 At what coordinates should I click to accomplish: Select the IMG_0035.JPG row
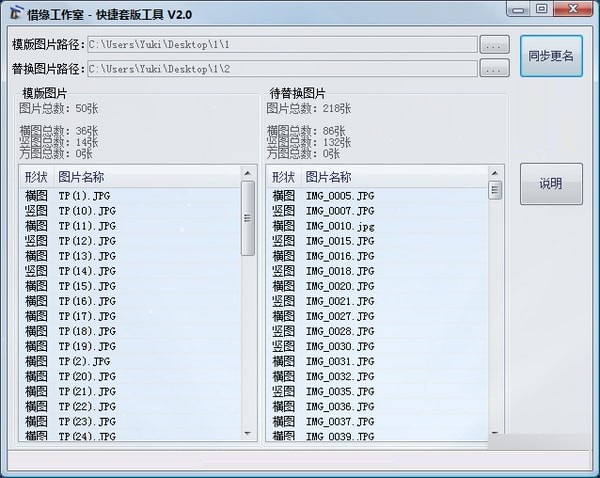coord(377,392)
